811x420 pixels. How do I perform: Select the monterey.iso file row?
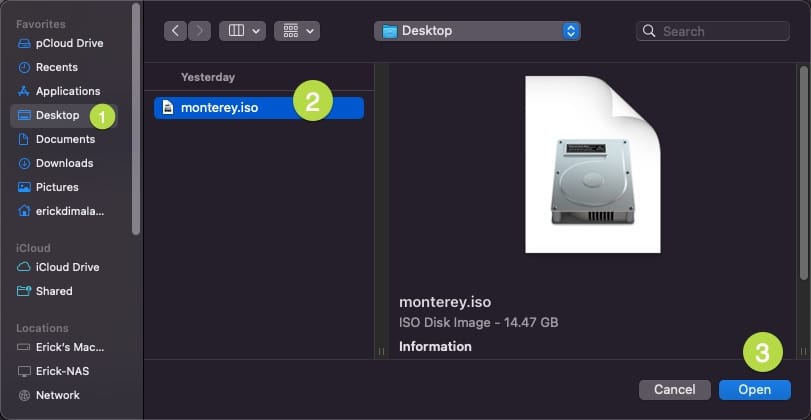click(259, 108)
